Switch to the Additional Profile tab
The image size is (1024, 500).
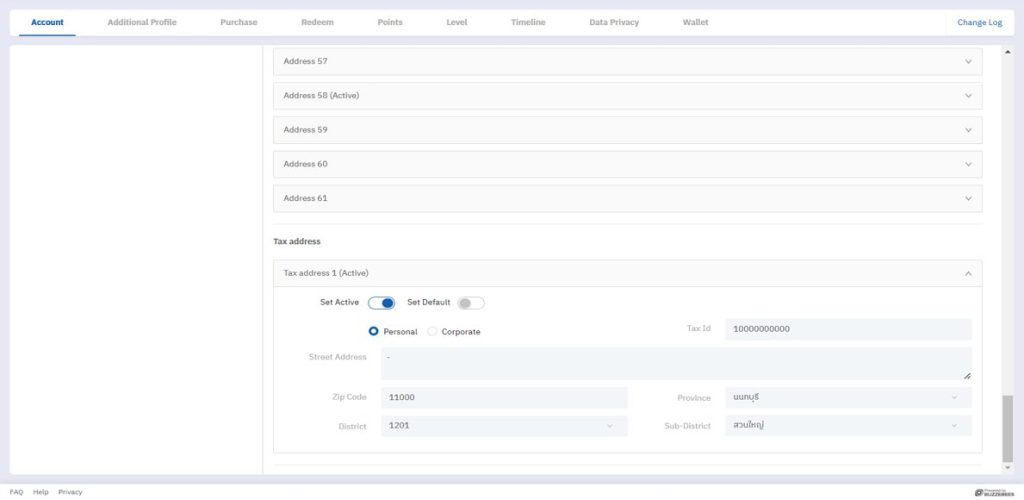click(x=142, y=22)
